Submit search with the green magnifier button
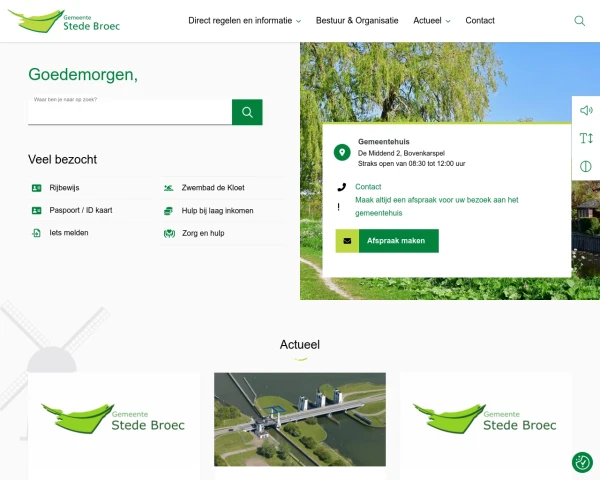Viewport: 600px width, 480px height. point(247,112)
